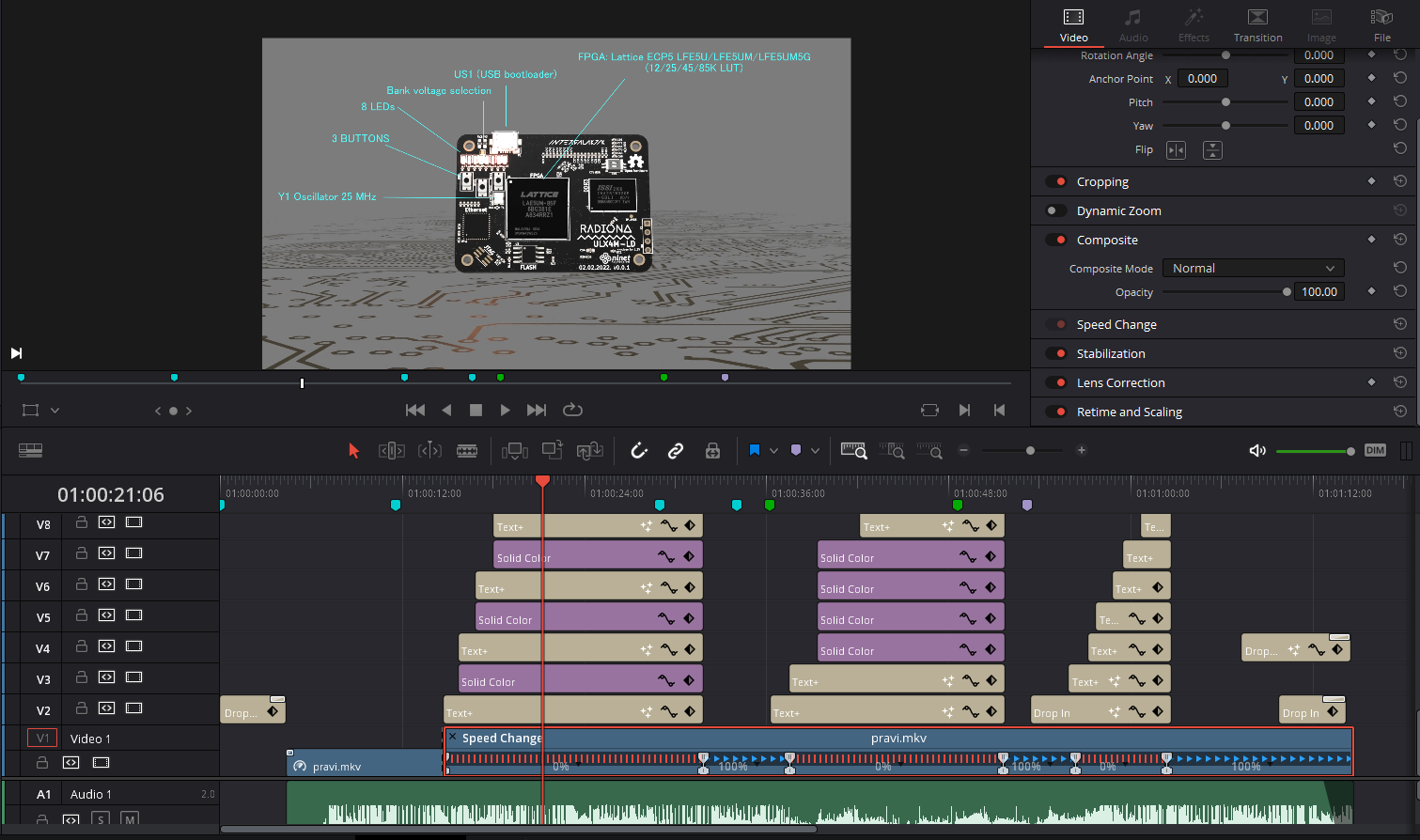Mute audio with the speaker icon
The height and width of the screenshot is (840, 1420).
pyautogui.click(x=1257, y=451)
